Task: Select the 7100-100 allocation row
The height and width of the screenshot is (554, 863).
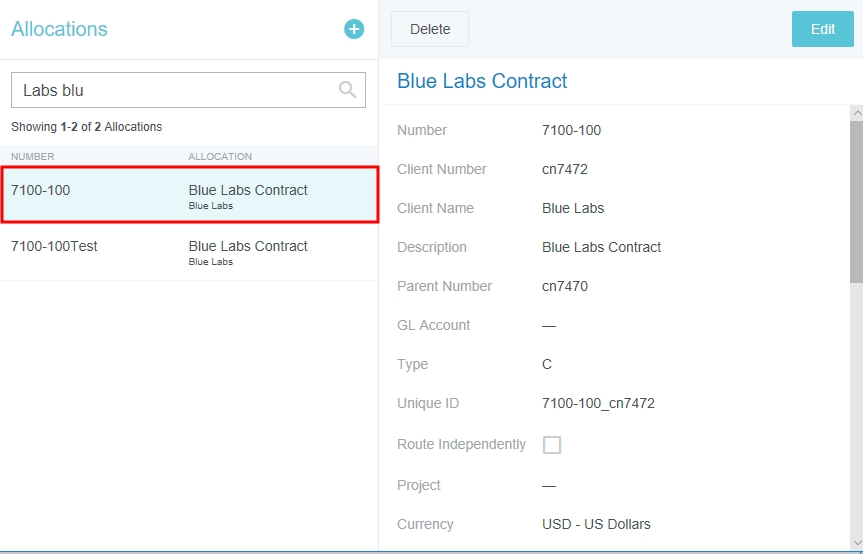Action: tap(189, 195)
